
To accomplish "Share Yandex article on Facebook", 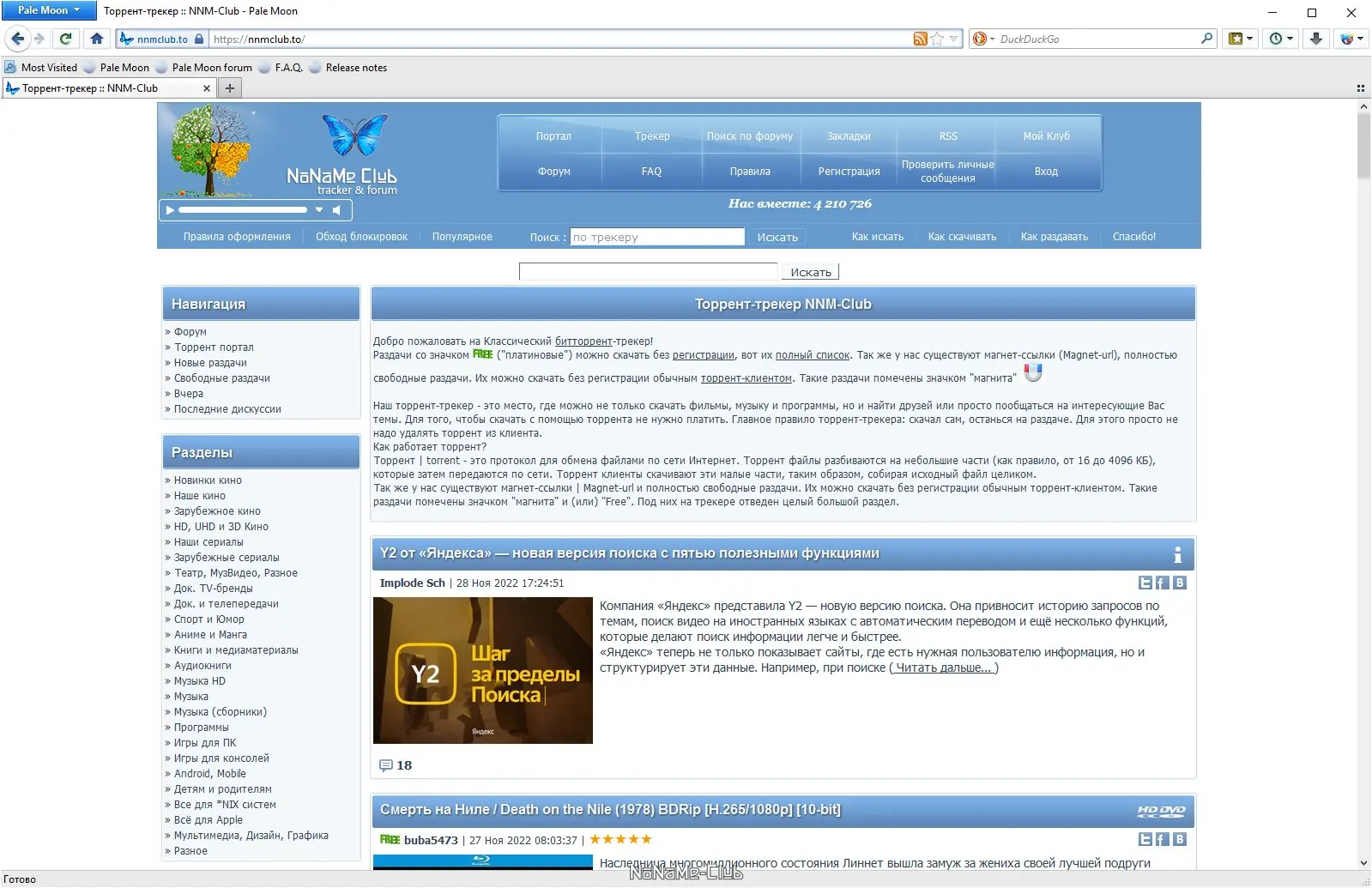I will [1162, 583].
